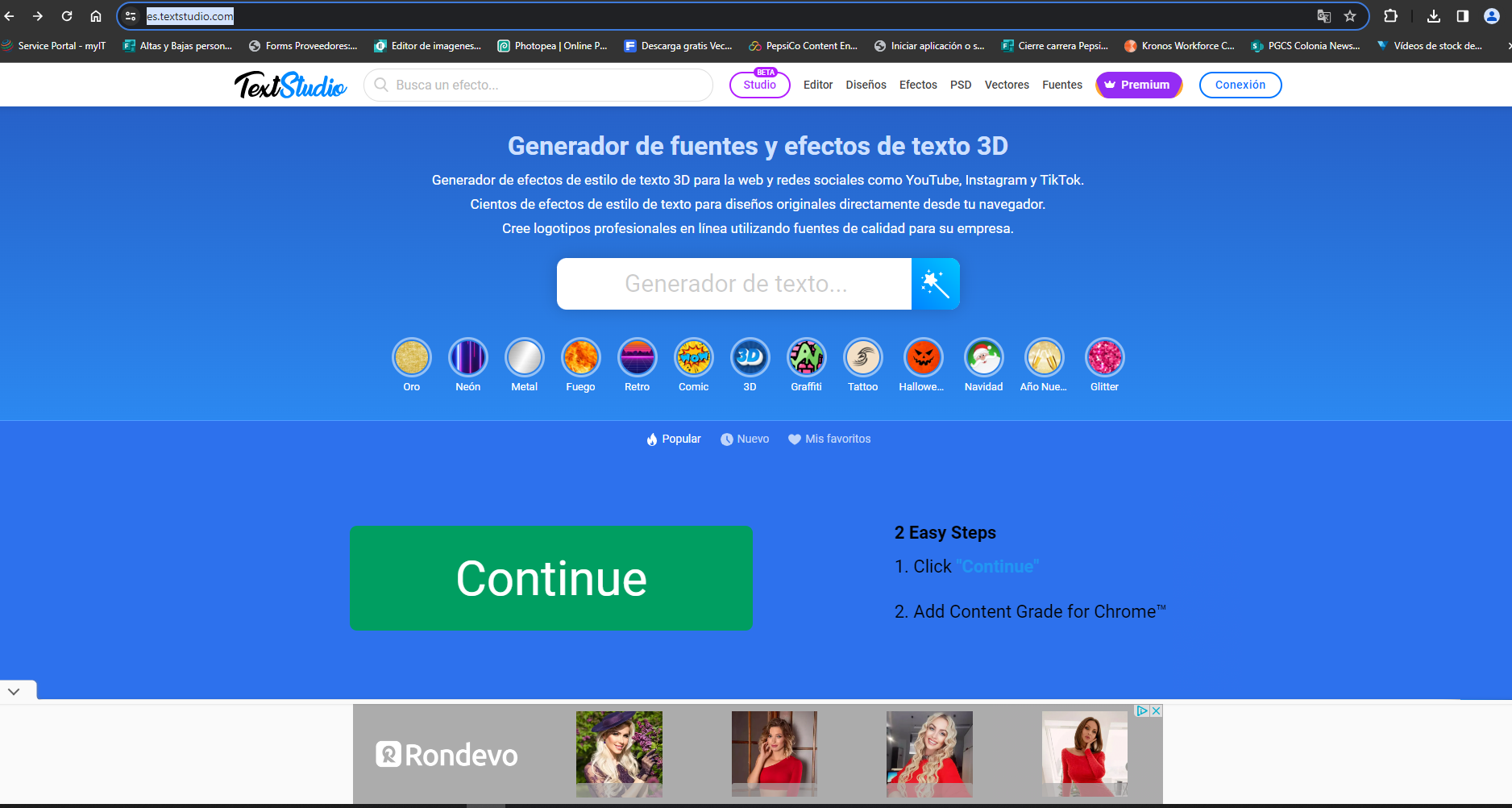
Task: Select the Graffiti style icon
Action: coord(806,357)
